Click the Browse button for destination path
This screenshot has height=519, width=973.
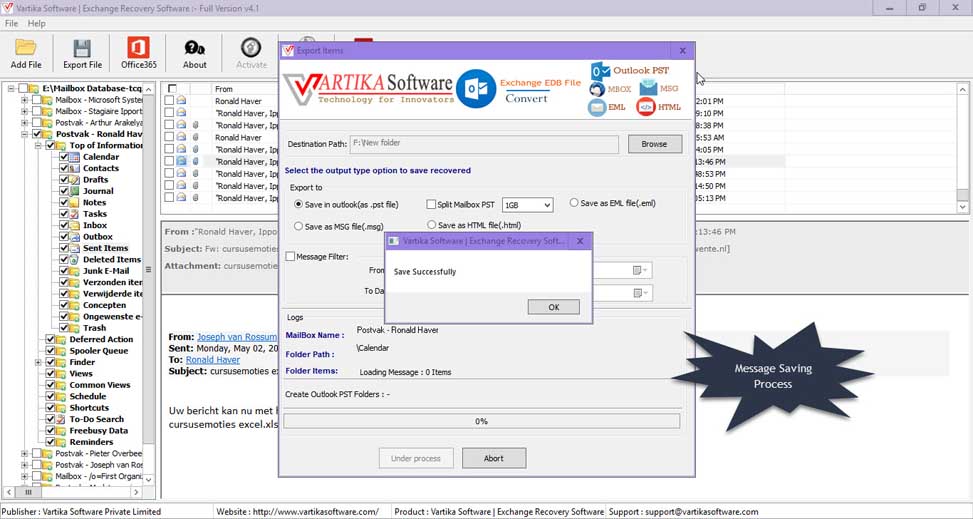point(655,144)
